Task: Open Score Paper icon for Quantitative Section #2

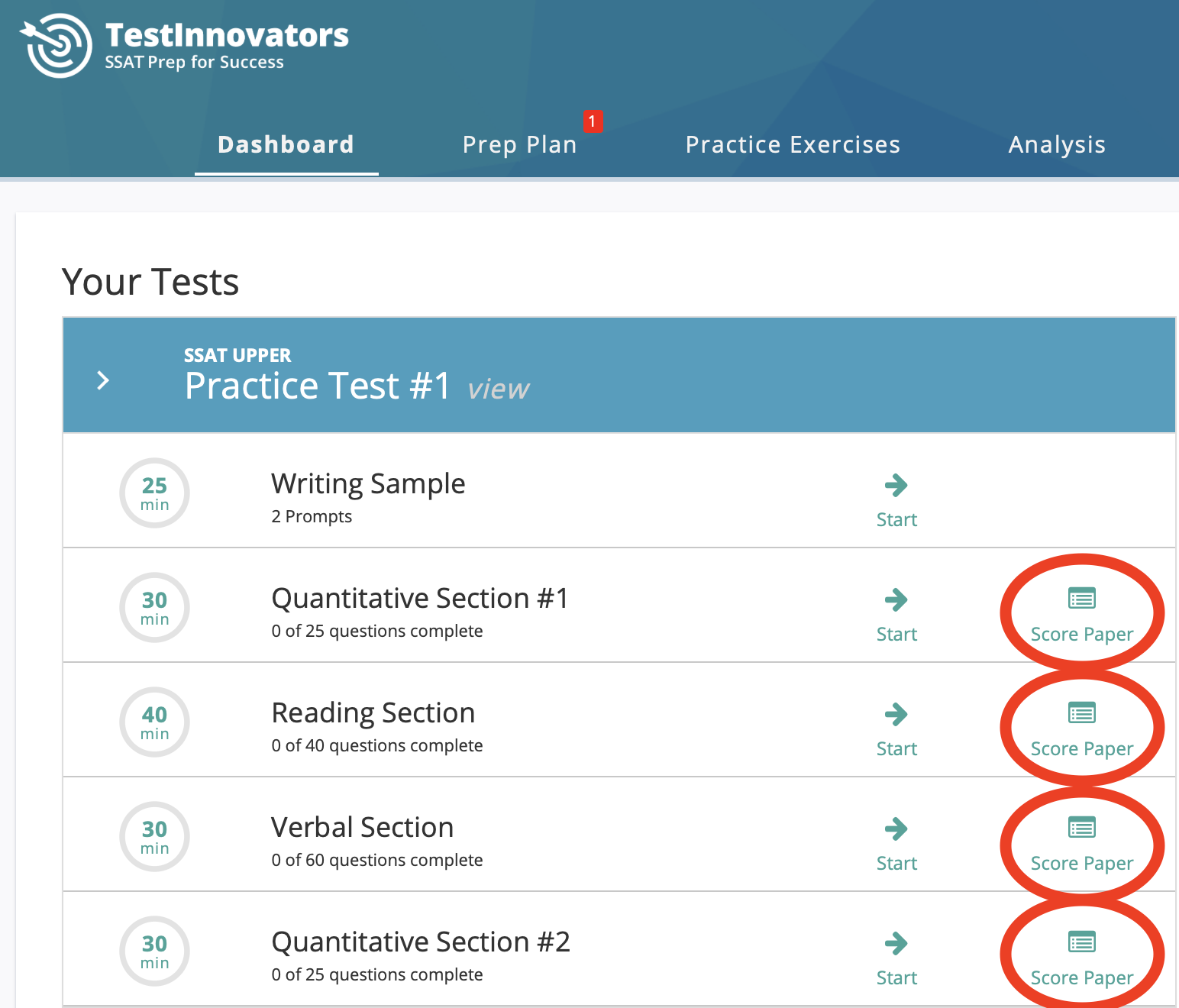Action: pos(1081,943)
